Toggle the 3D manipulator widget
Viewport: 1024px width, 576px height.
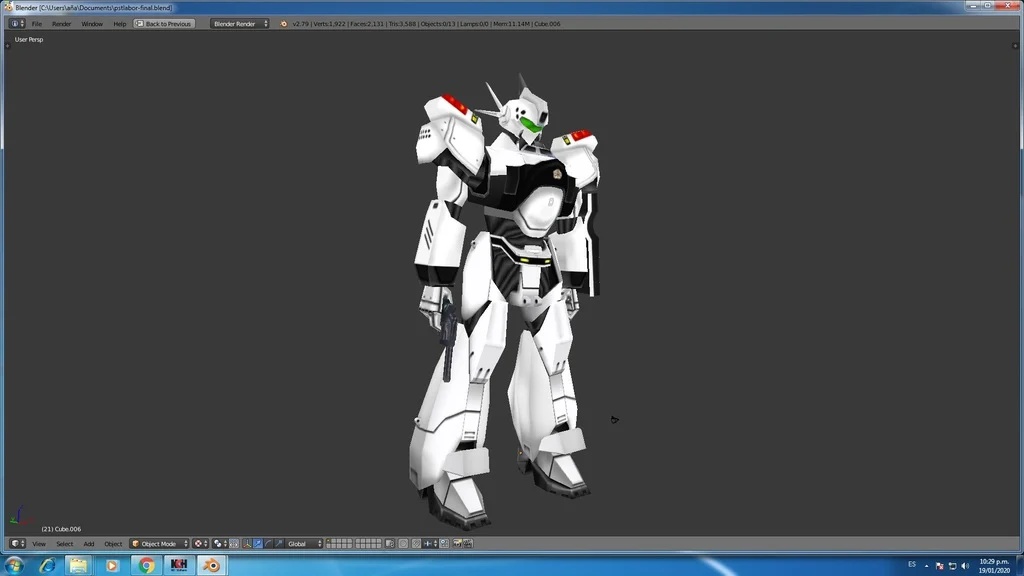(x=247, y=543)
